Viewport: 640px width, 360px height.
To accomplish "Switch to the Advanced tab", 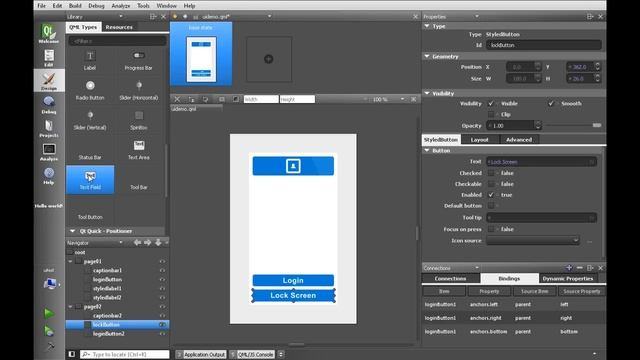I will (x=519, y=140).
